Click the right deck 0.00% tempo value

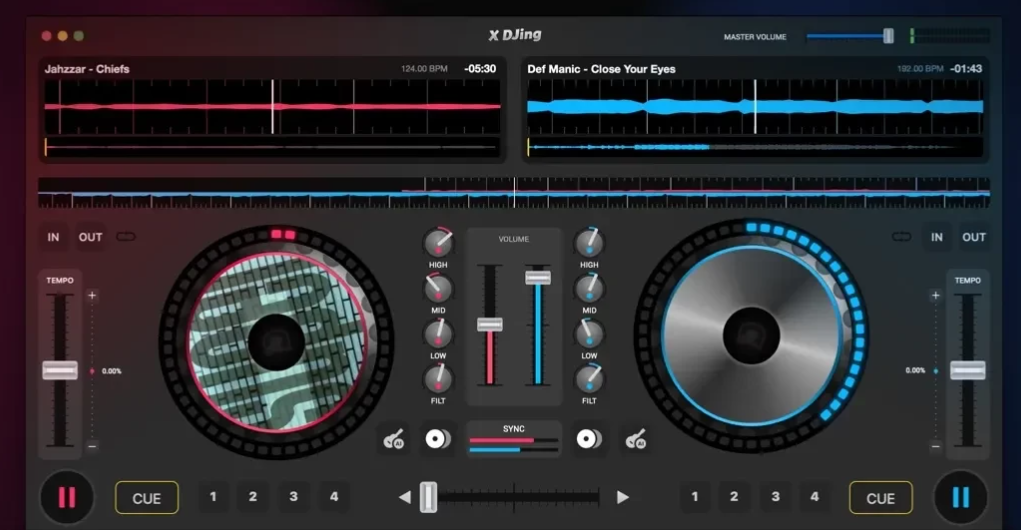[x=915, y=370]
